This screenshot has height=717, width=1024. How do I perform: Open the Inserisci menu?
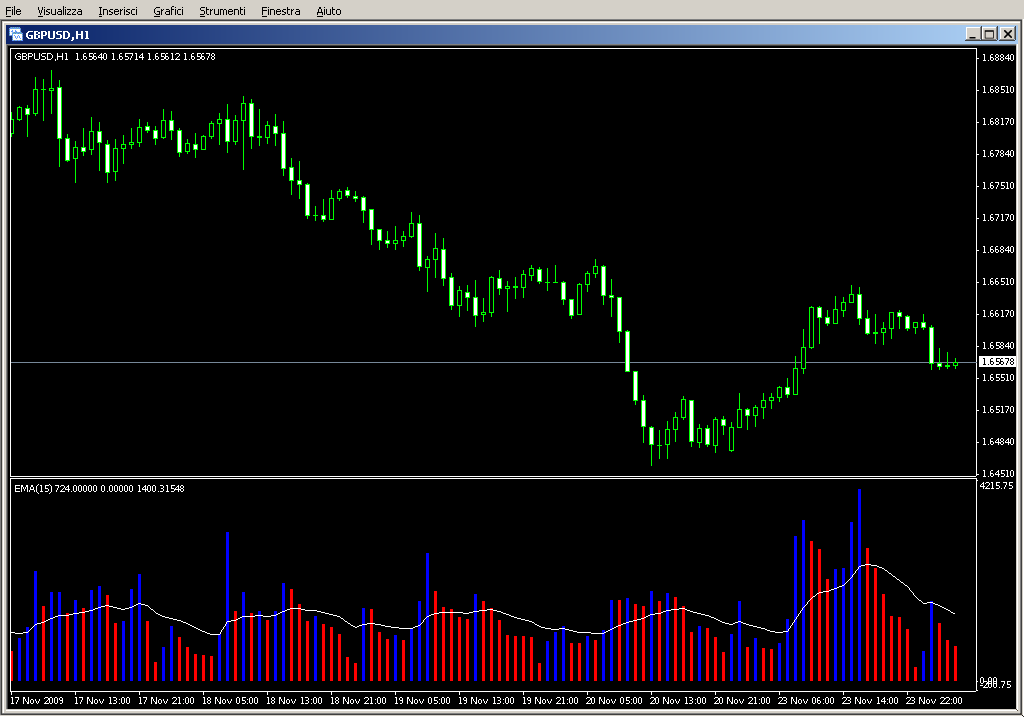pos(118,11)
